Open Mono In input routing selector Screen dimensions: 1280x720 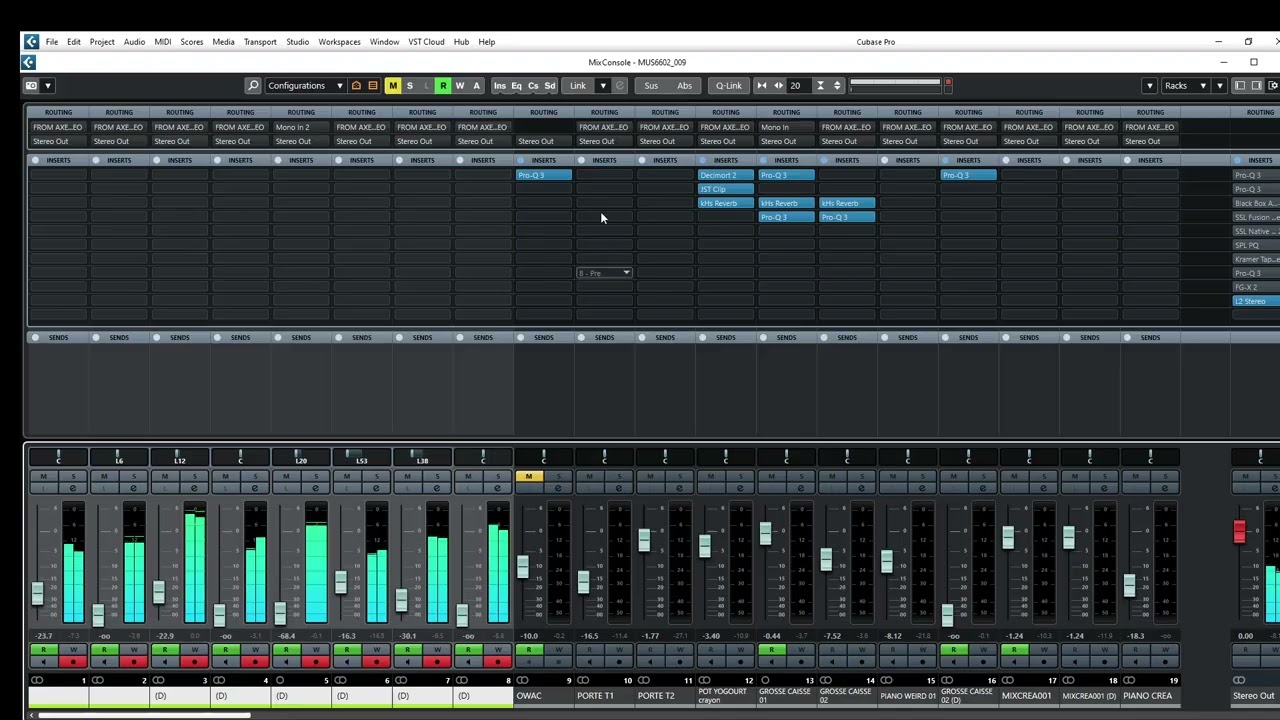pos(786,127)
